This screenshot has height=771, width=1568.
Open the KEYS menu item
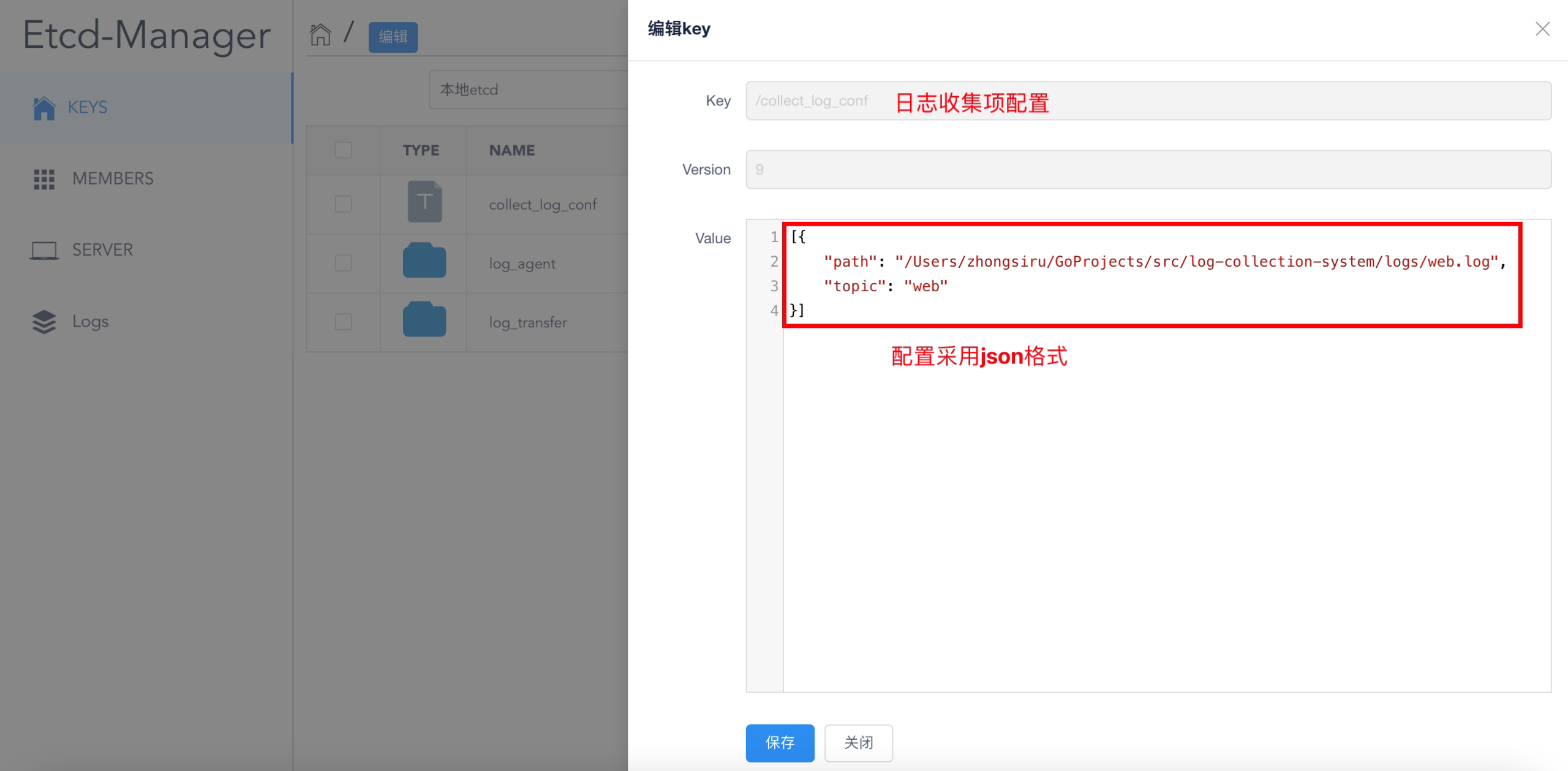[146, 108]
